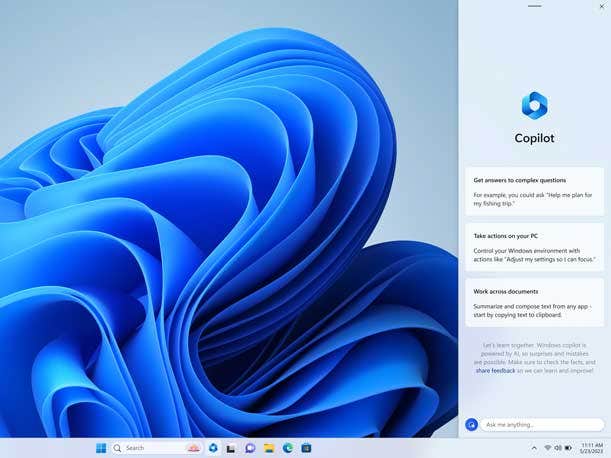Click the volume speaker icon in system tray
Image resolution: width=611 pixels, height=458 pixels.
pyautogui.click(x=558, y=448)
